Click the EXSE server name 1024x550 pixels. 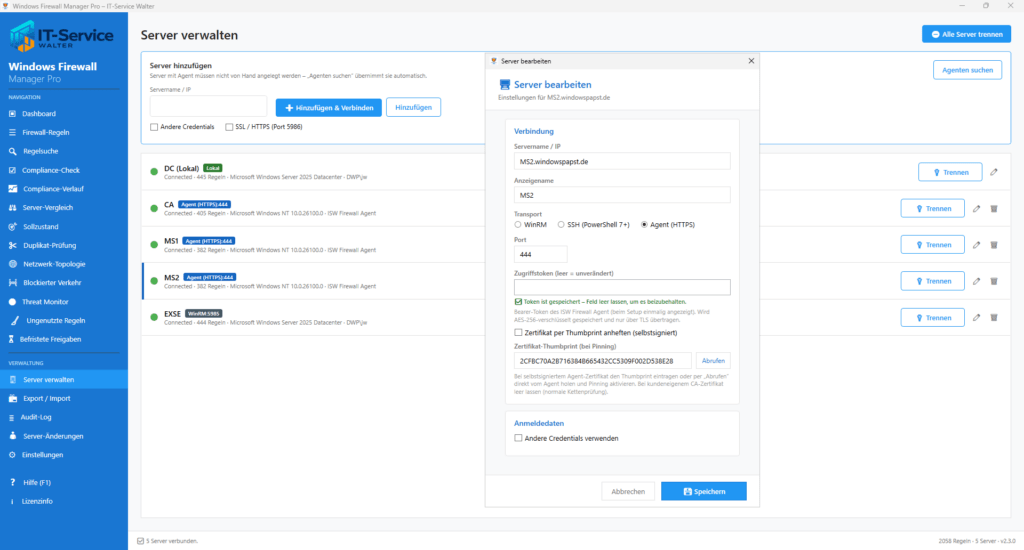(x=172, y=314)
